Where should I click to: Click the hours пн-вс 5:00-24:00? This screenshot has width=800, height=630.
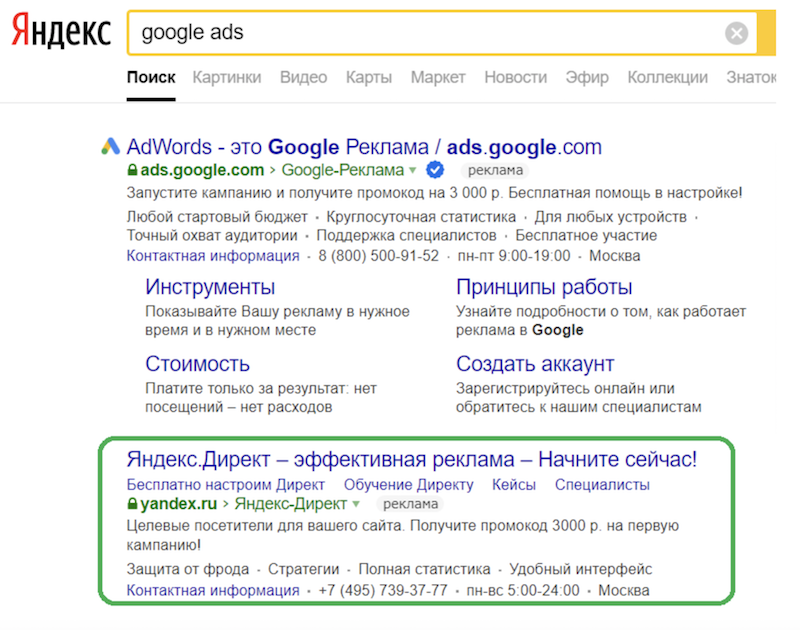pos(523,590)
